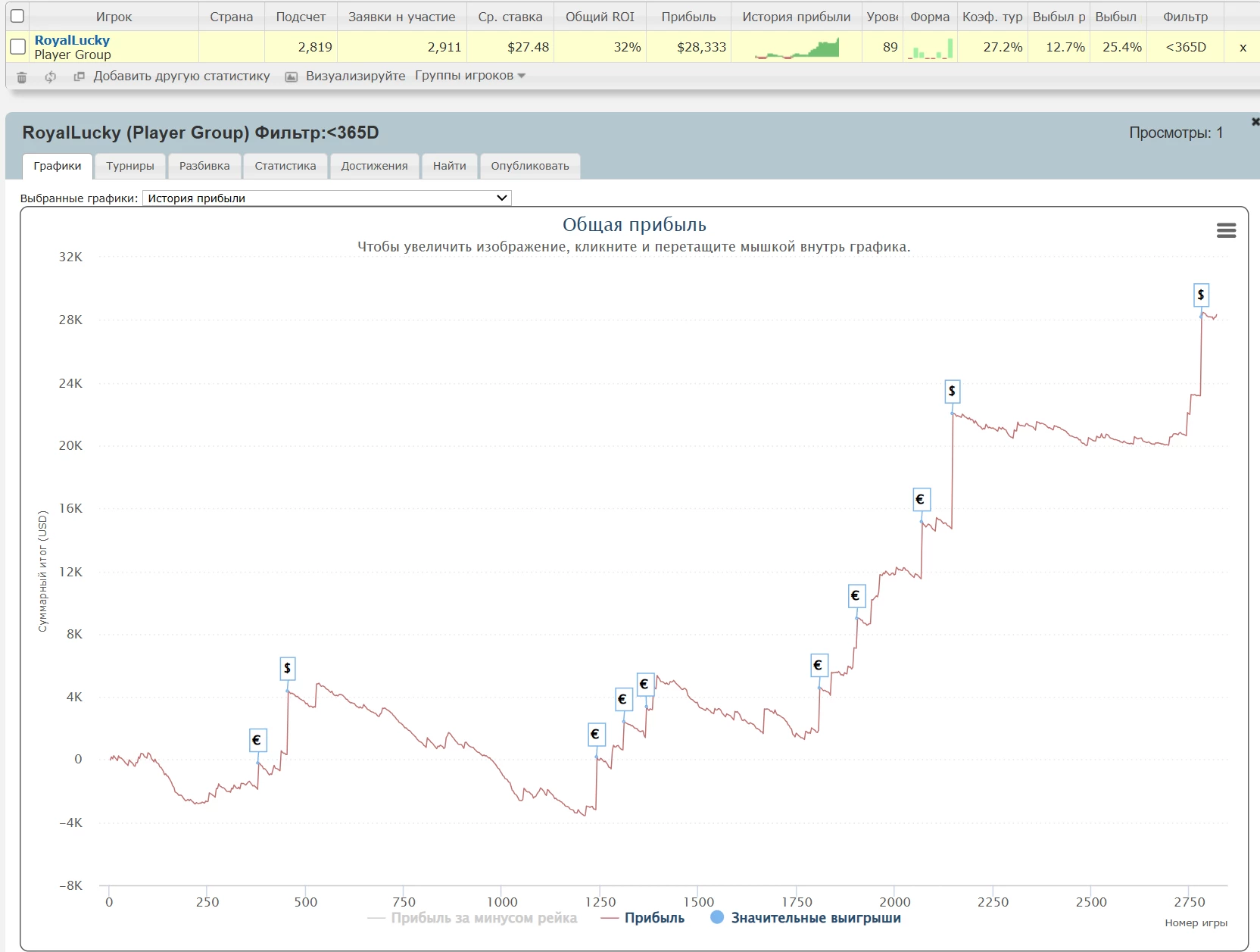
Task: Toggle Прибыль за минусом рейка series
Action: (x=472, y=918)
